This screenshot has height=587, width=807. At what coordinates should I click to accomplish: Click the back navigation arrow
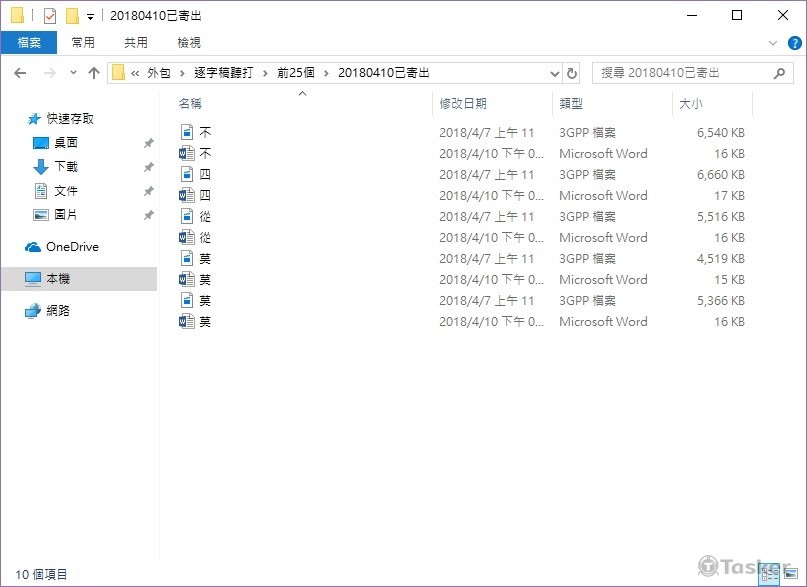tap(19, 72)
